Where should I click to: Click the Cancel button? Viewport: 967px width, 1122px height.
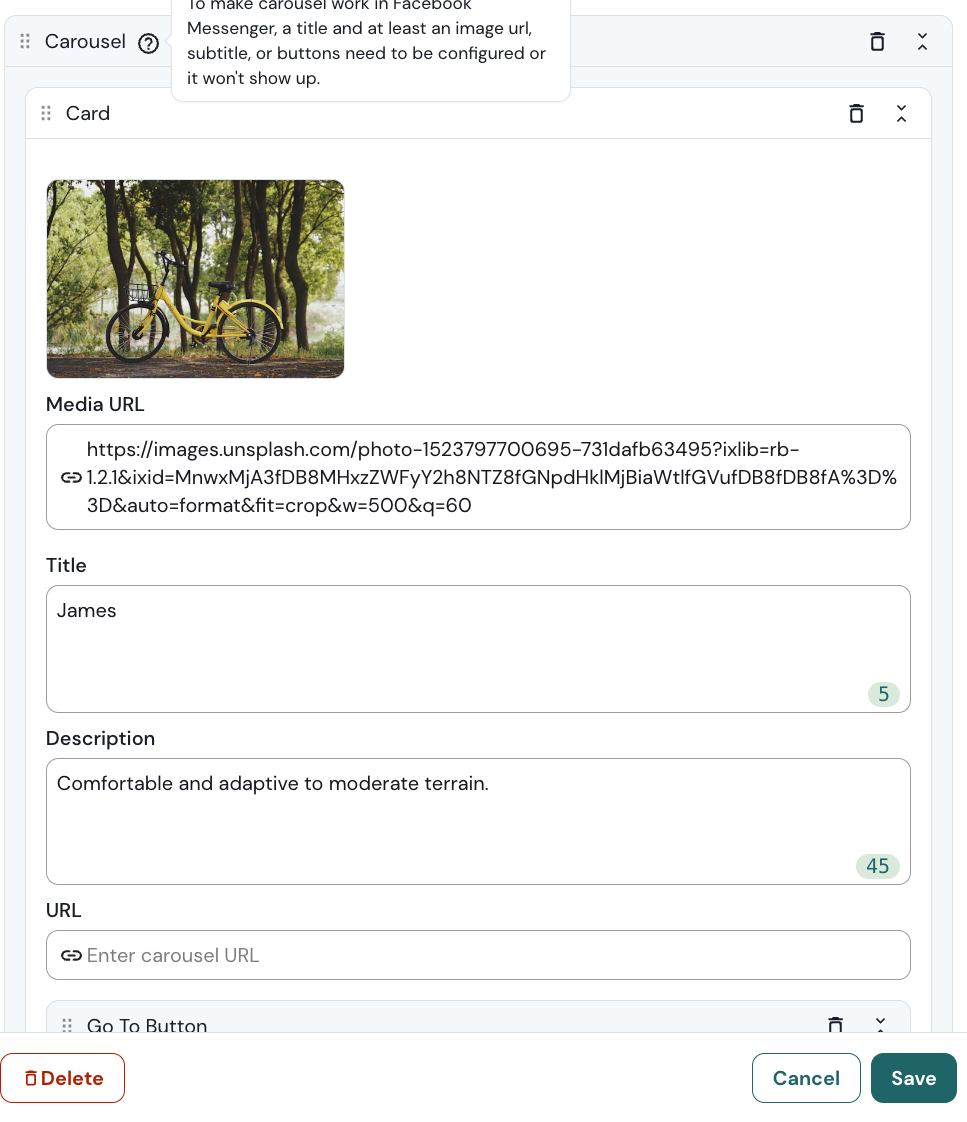pyautogui.click(x=806, y=1078)
